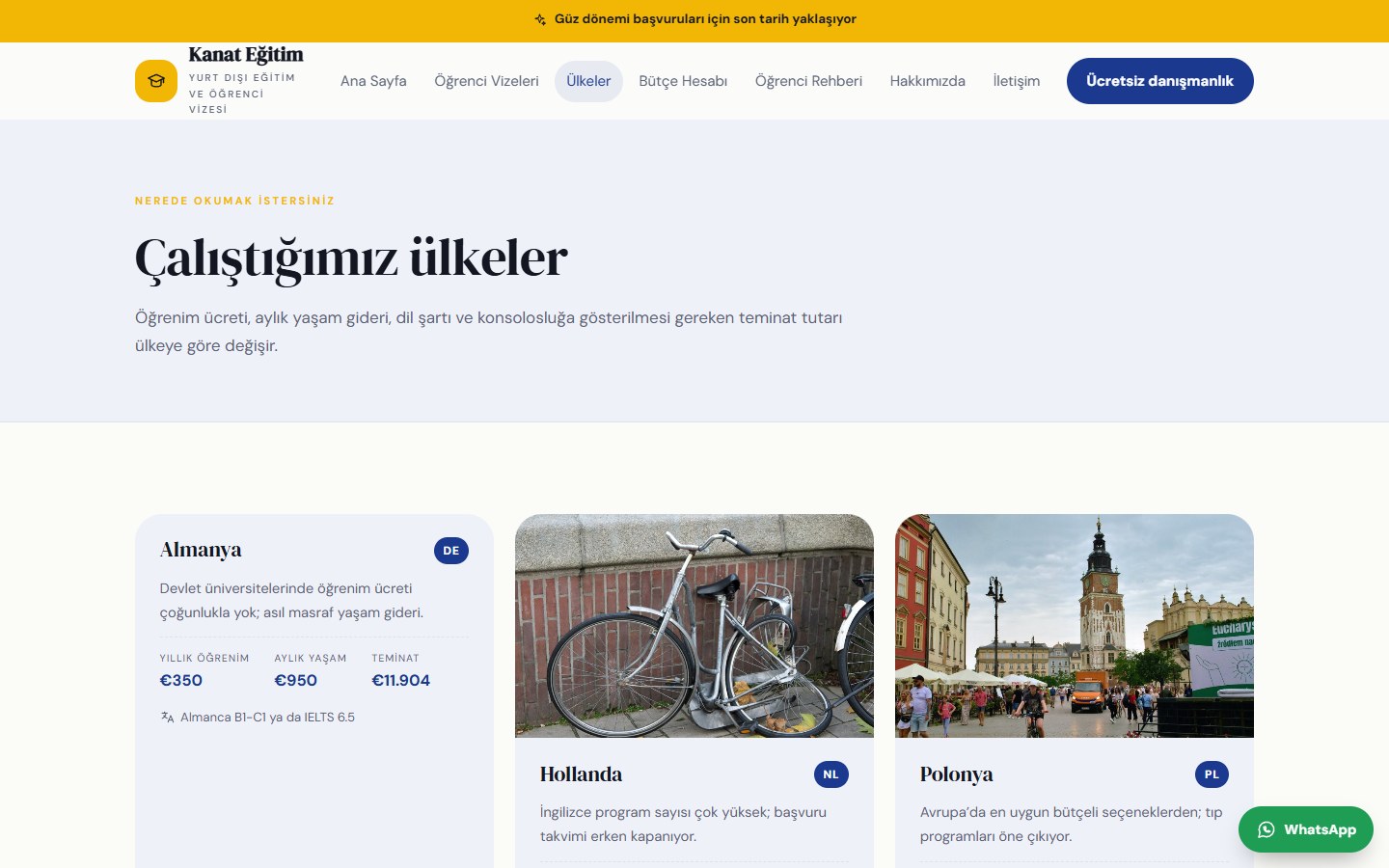This screenshot has height=868, width=1389.
Task: Click the Öğrenim ücreti intro paragraph
Action: [488, 332]
